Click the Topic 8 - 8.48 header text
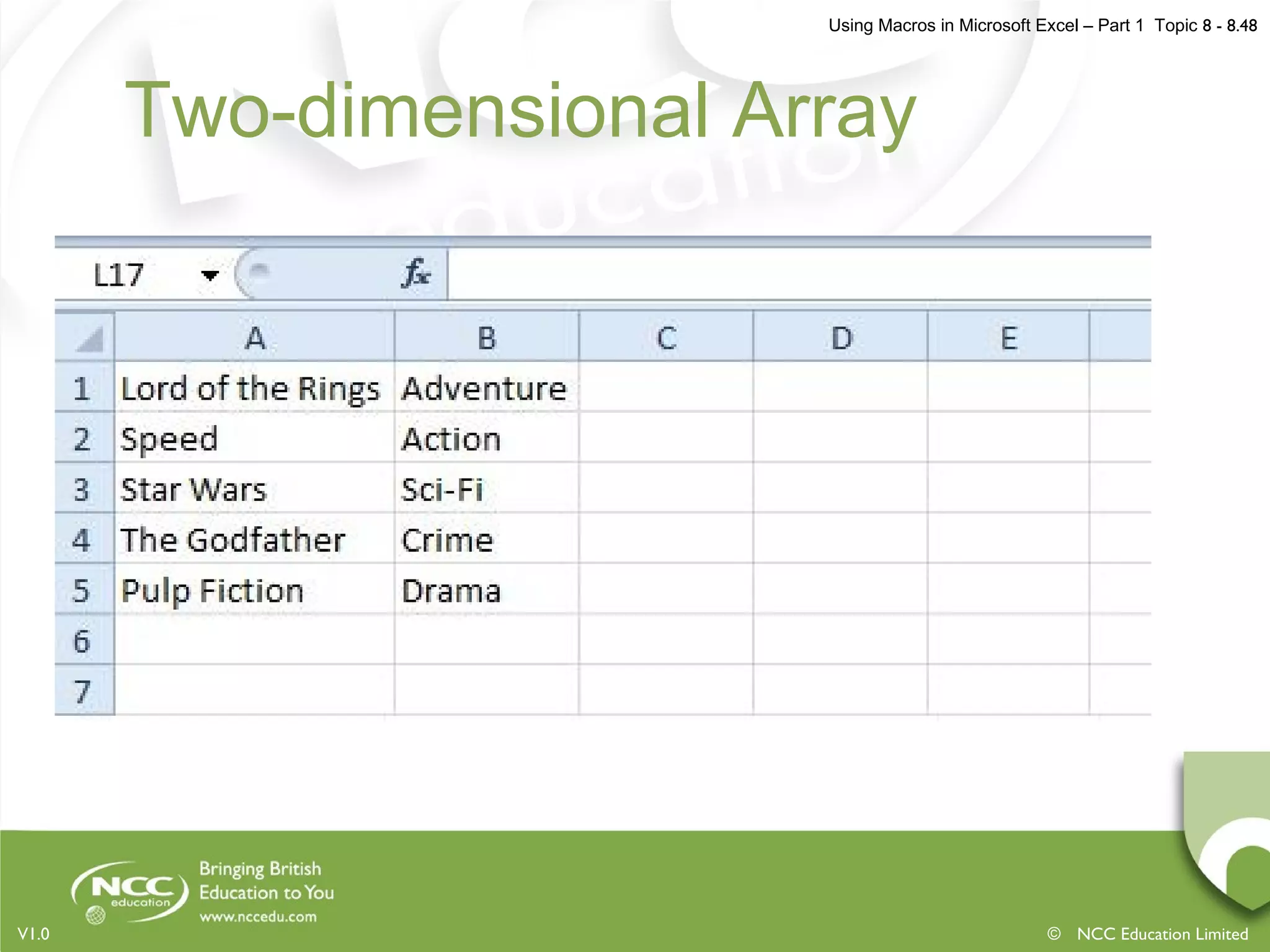The height and width of the screenshot is (952, 1270). [x=1206, y=25]
